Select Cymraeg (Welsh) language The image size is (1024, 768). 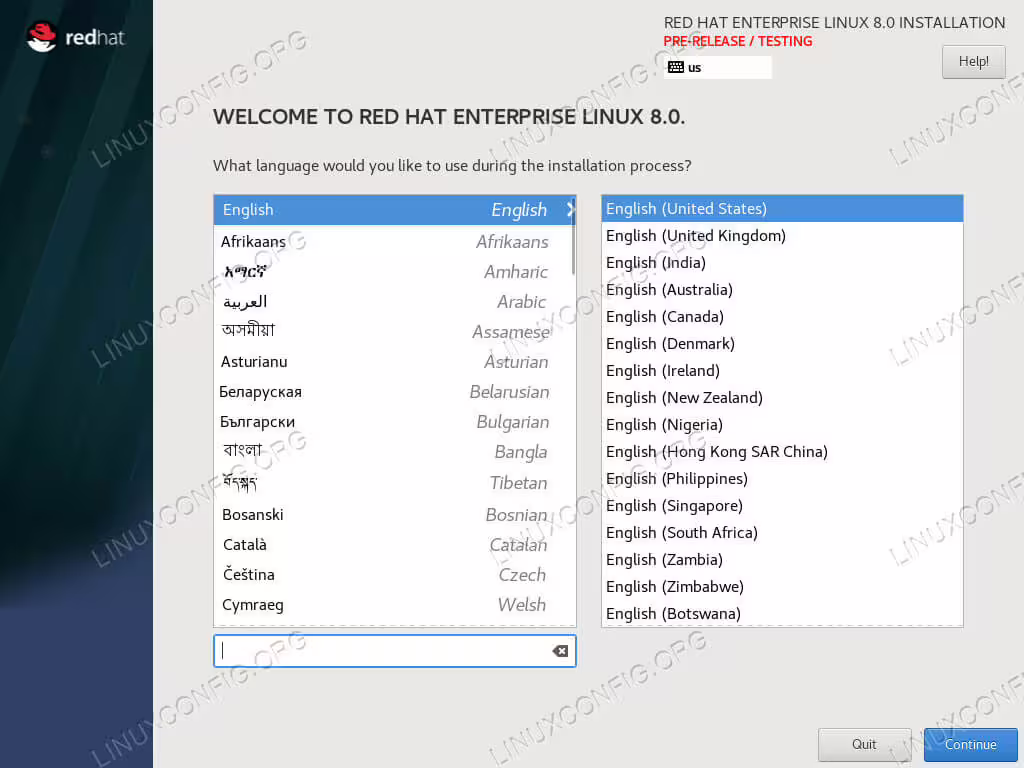pyautogui.click(x=394, y=605)
